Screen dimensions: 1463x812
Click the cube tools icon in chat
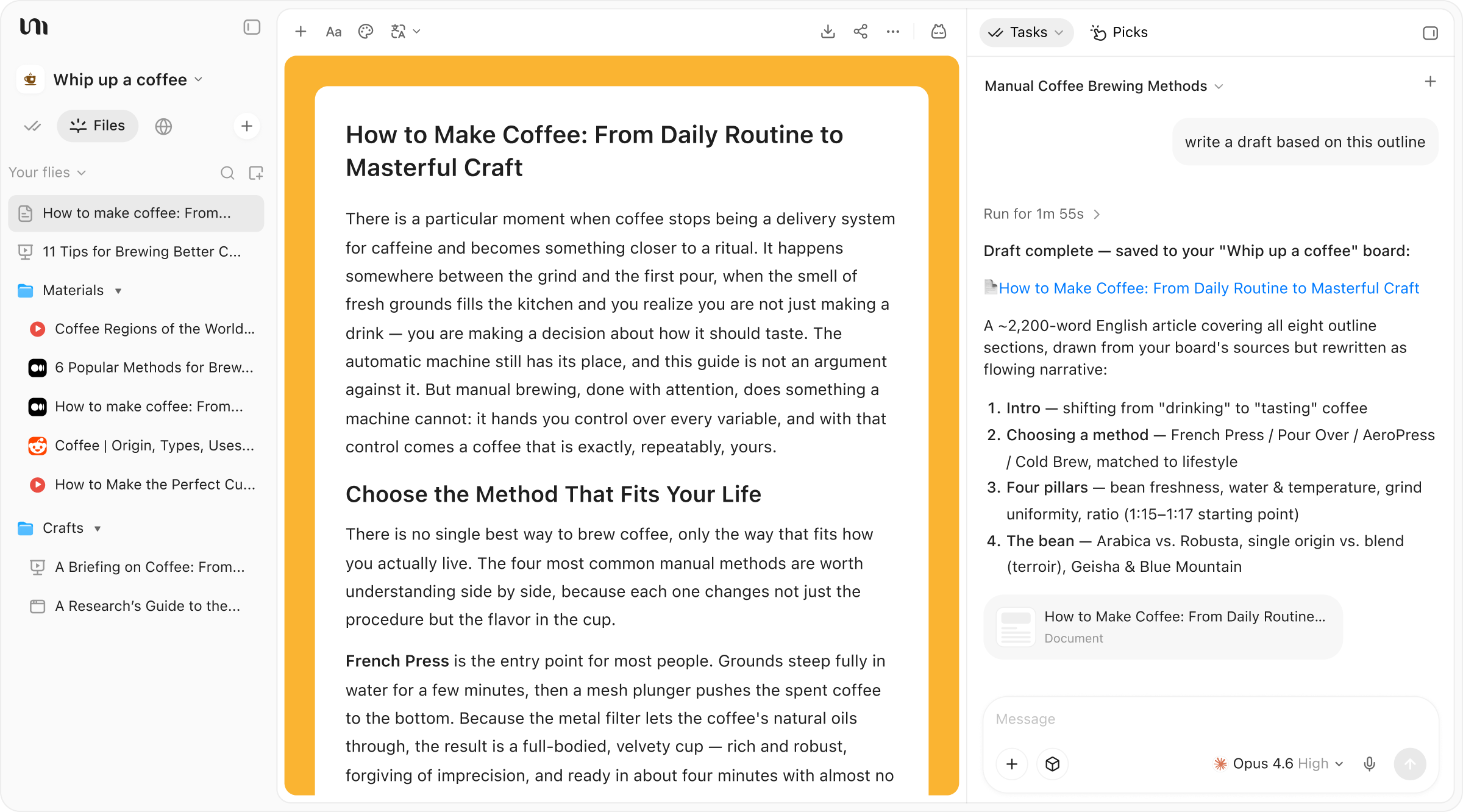(x=1053, y=764)
